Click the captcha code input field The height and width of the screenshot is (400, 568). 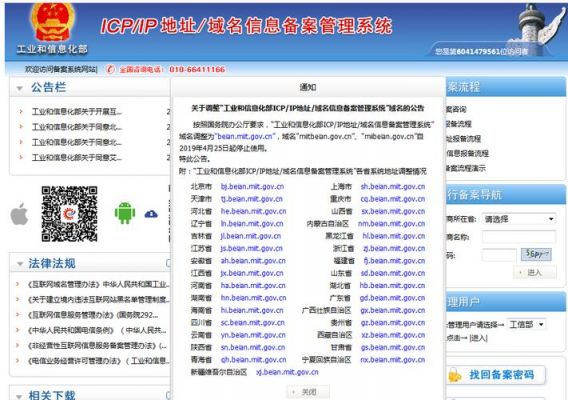pyautogui.click(x=499, y=255)
